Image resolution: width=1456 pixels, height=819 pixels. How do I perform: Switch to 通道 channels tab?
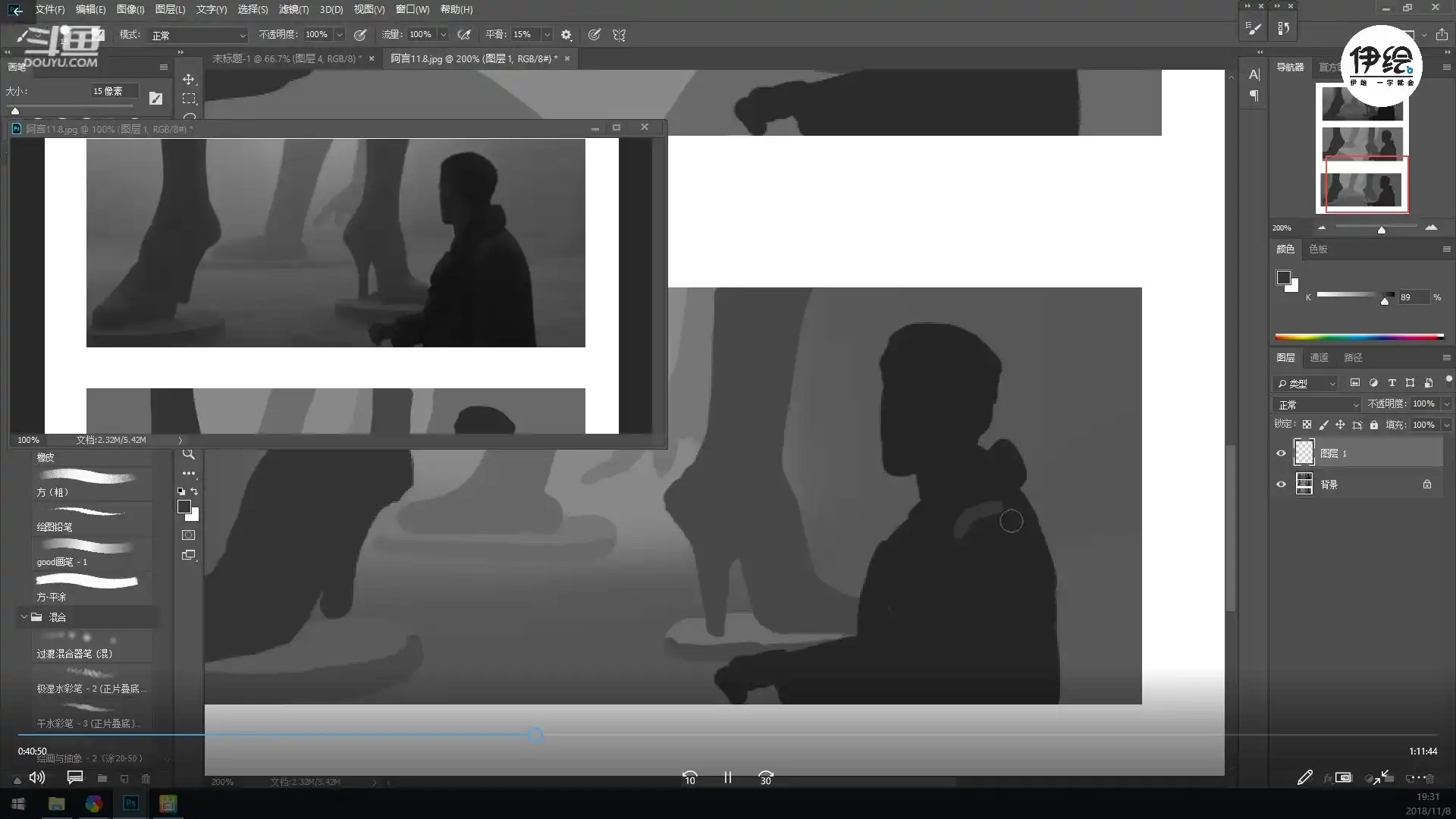(1319, 357)
